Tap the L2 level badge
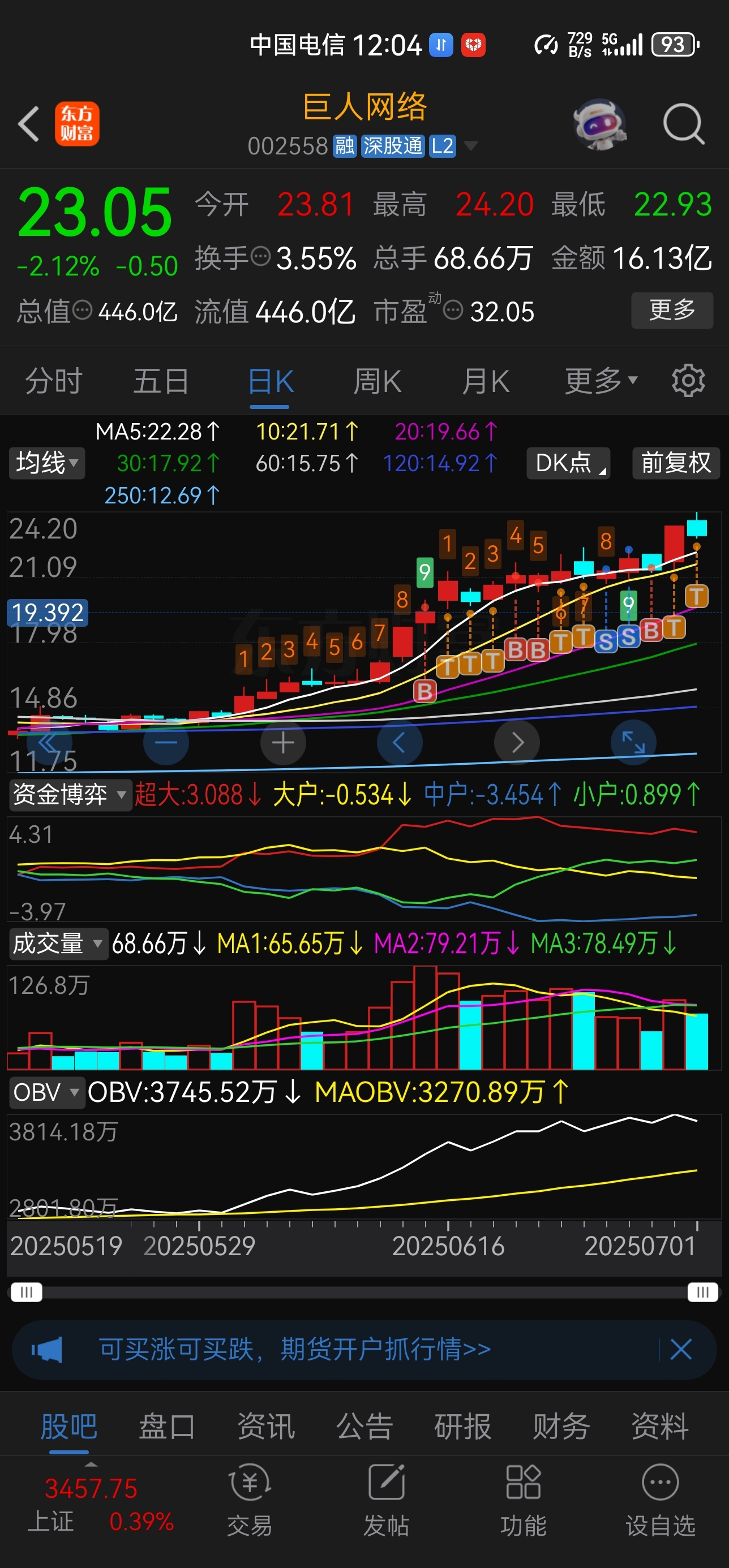The width and height of the screenshot is (729, 1568). pyautogui.click(x=442, y=146)
